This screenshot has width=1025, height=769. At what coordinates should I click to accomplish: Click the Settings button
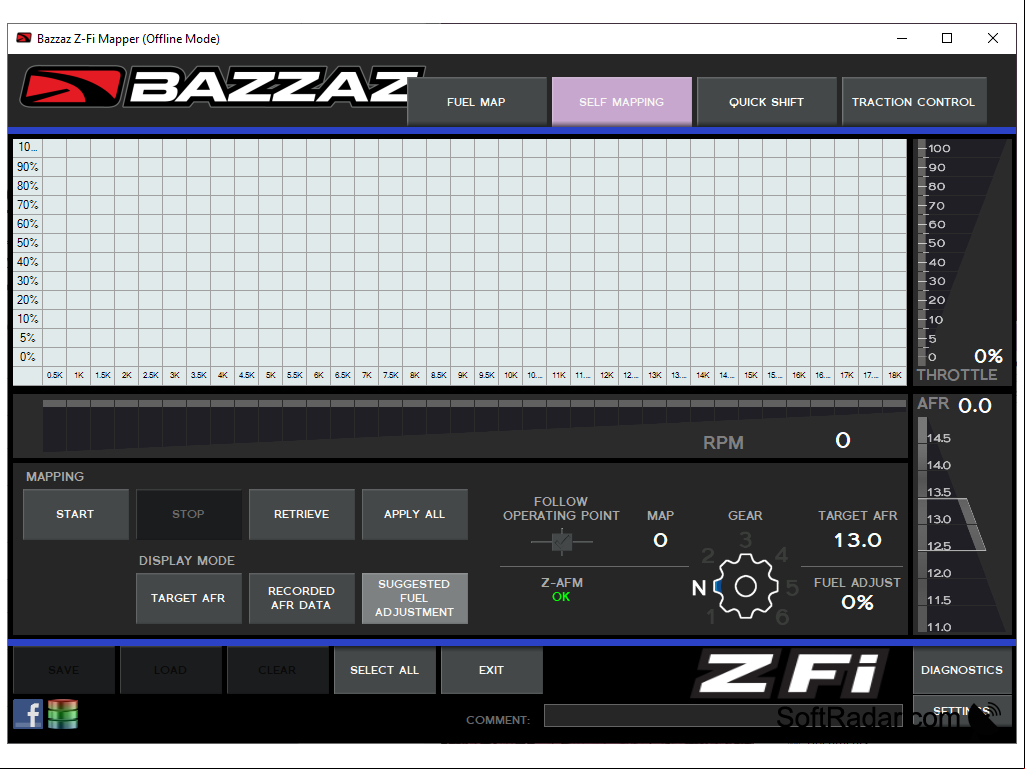pos(962,711)
